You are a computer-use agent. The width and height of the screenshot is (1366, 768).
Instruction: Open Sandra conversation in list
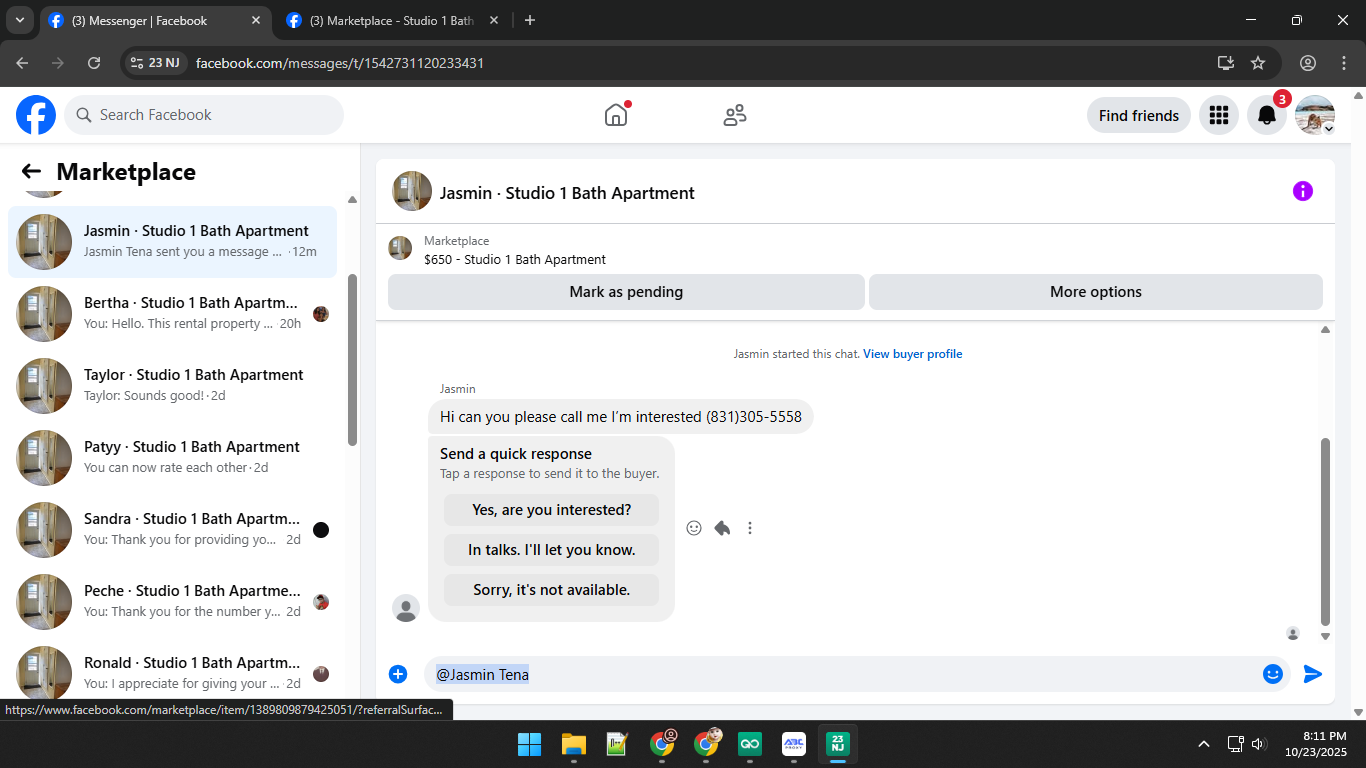[x=172, y=530]
